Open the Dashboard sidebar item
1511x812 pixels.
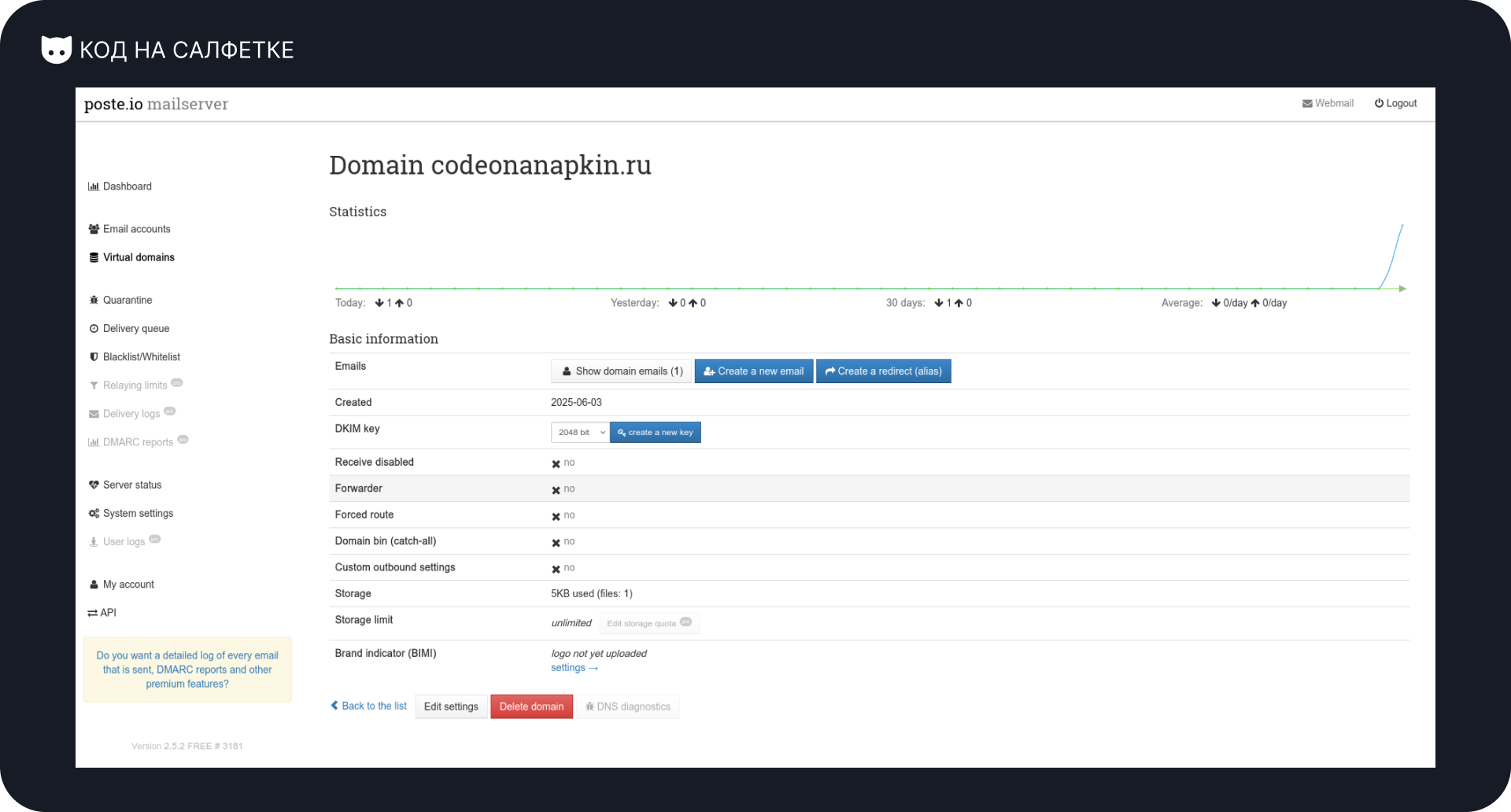120,186
